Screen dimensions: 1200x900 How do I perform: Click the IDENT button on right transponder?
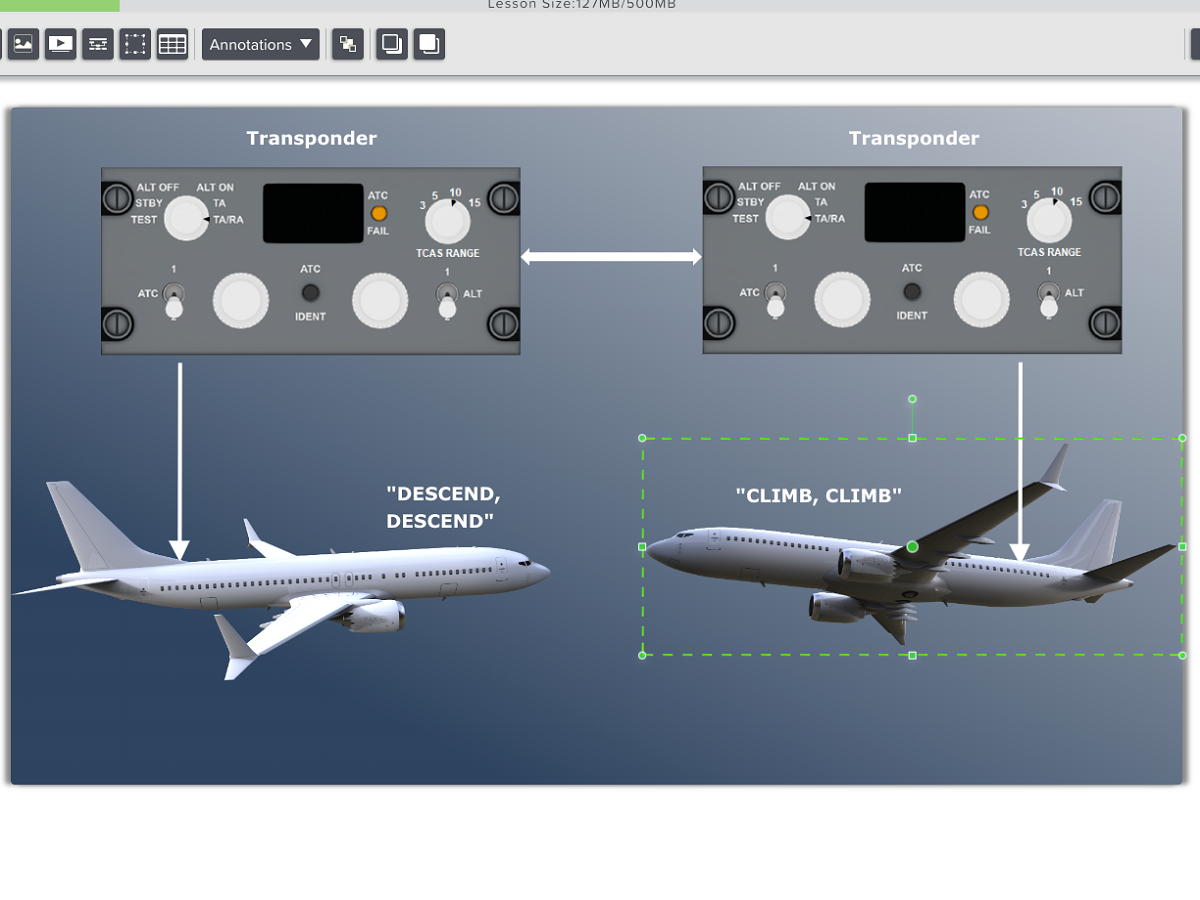click(x=912, y=292)
